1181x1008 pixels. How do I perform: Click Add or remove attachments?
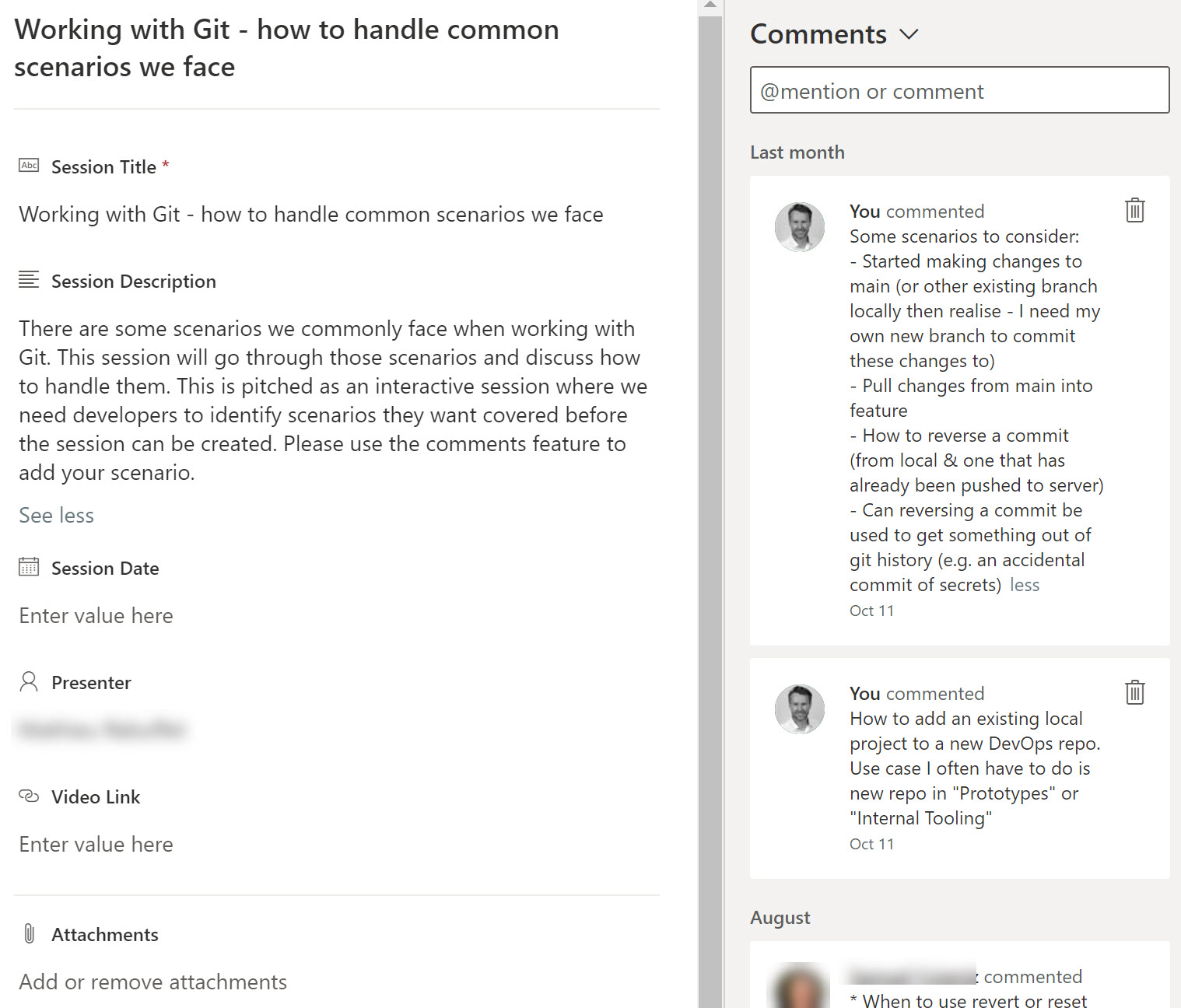point(153,982)
